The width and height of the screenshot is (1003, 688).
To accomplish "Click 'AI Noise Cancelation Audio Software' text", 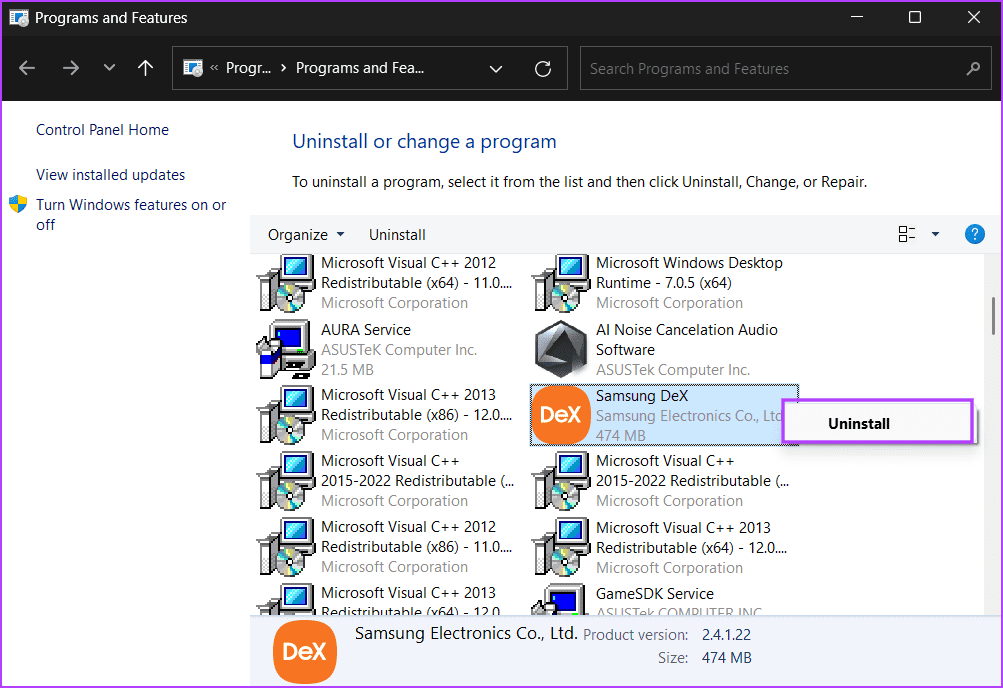I will pyautogui.click(x=686, y=340).
